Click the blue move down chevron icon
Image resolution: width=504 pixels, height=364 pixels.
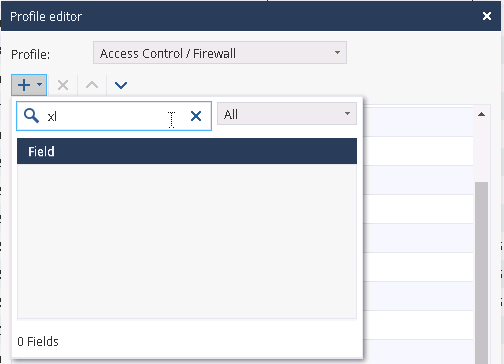[121, 85]
